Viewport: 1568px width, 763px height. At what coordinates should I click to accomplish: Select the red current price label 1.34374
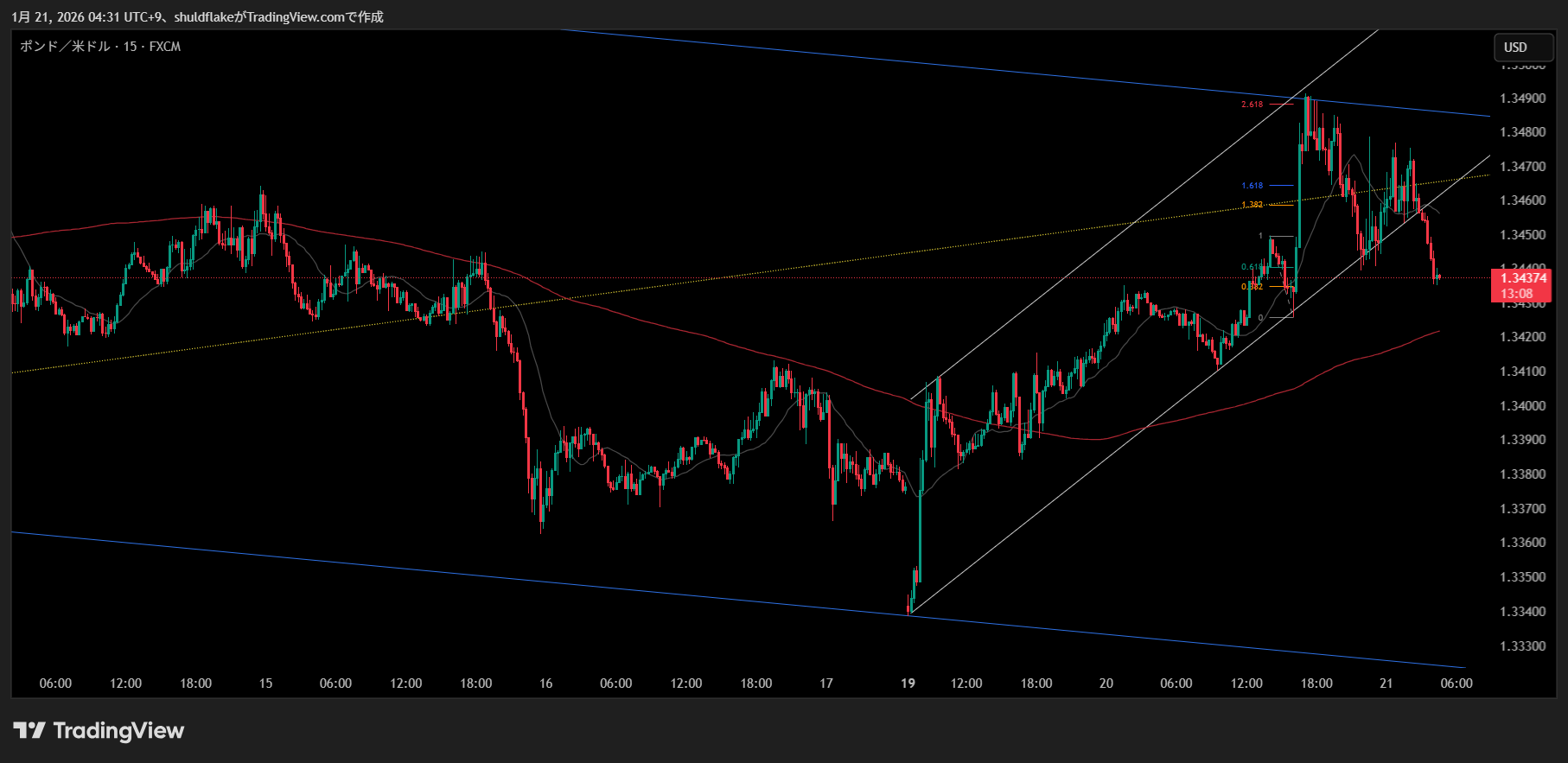(1522, 278)
